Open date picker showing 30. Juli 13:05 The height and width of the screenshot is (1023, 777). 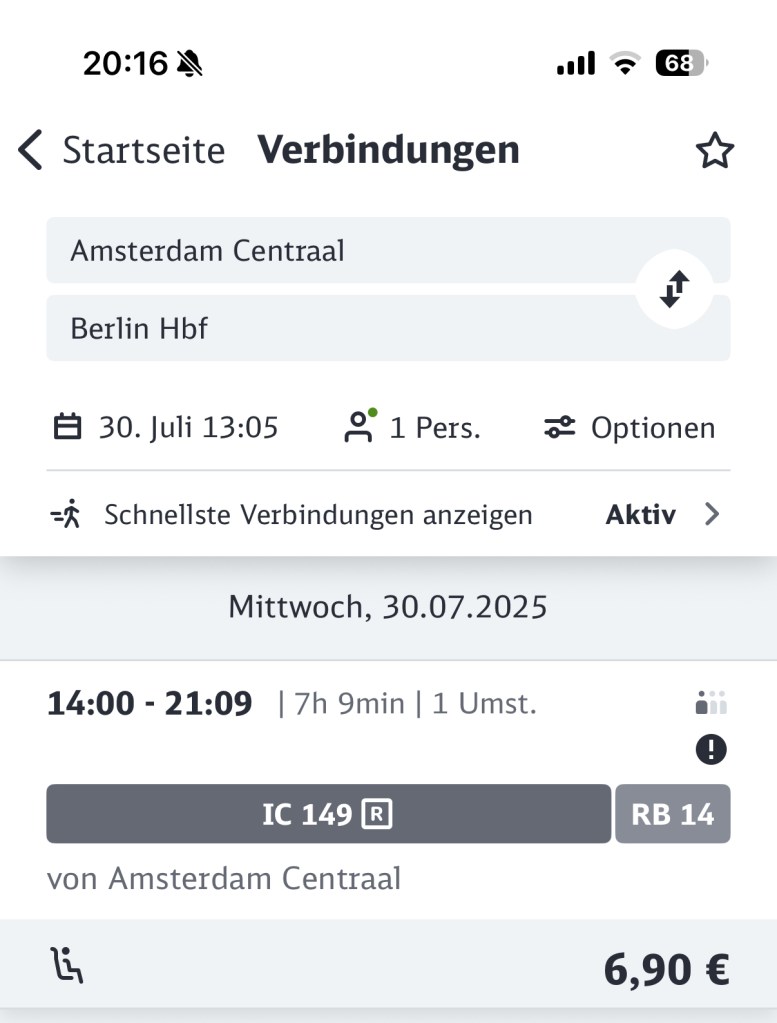[x=188, y=428]
